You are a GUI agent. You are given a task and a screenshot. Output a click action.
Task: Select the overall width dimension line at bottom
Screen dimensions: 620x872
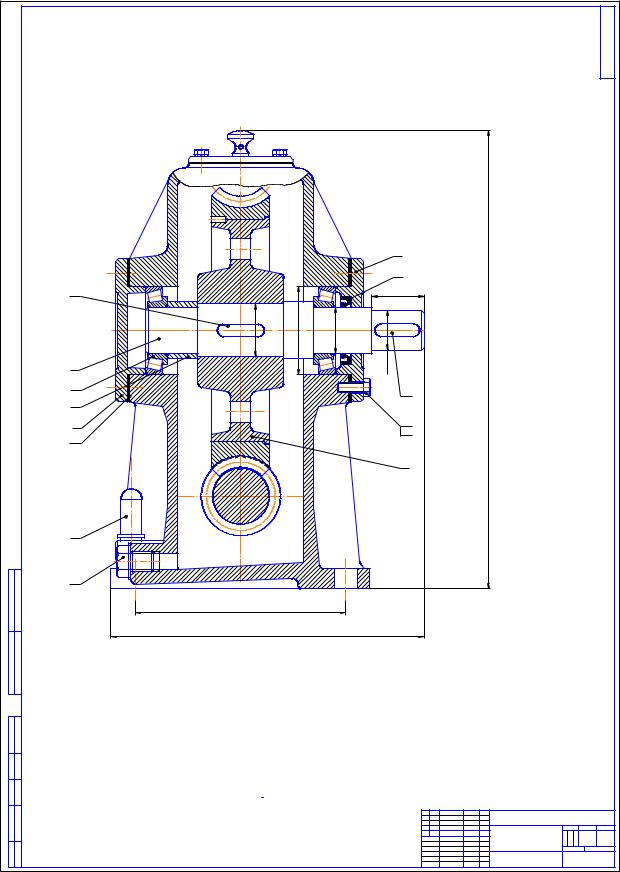tap(267, 637)
